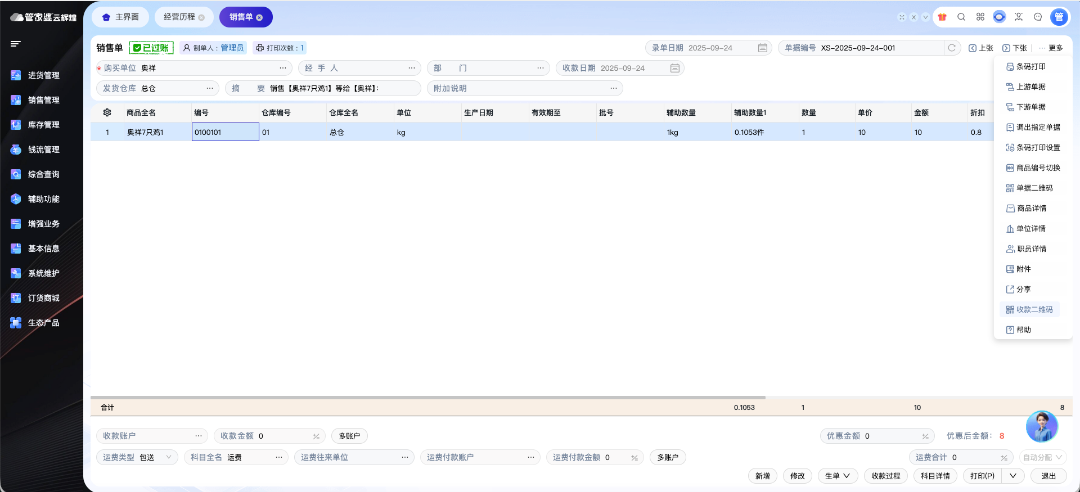This screenshot has height=492, width=1080.
Task: Click the 上张 previous document button
Action: 980,48
